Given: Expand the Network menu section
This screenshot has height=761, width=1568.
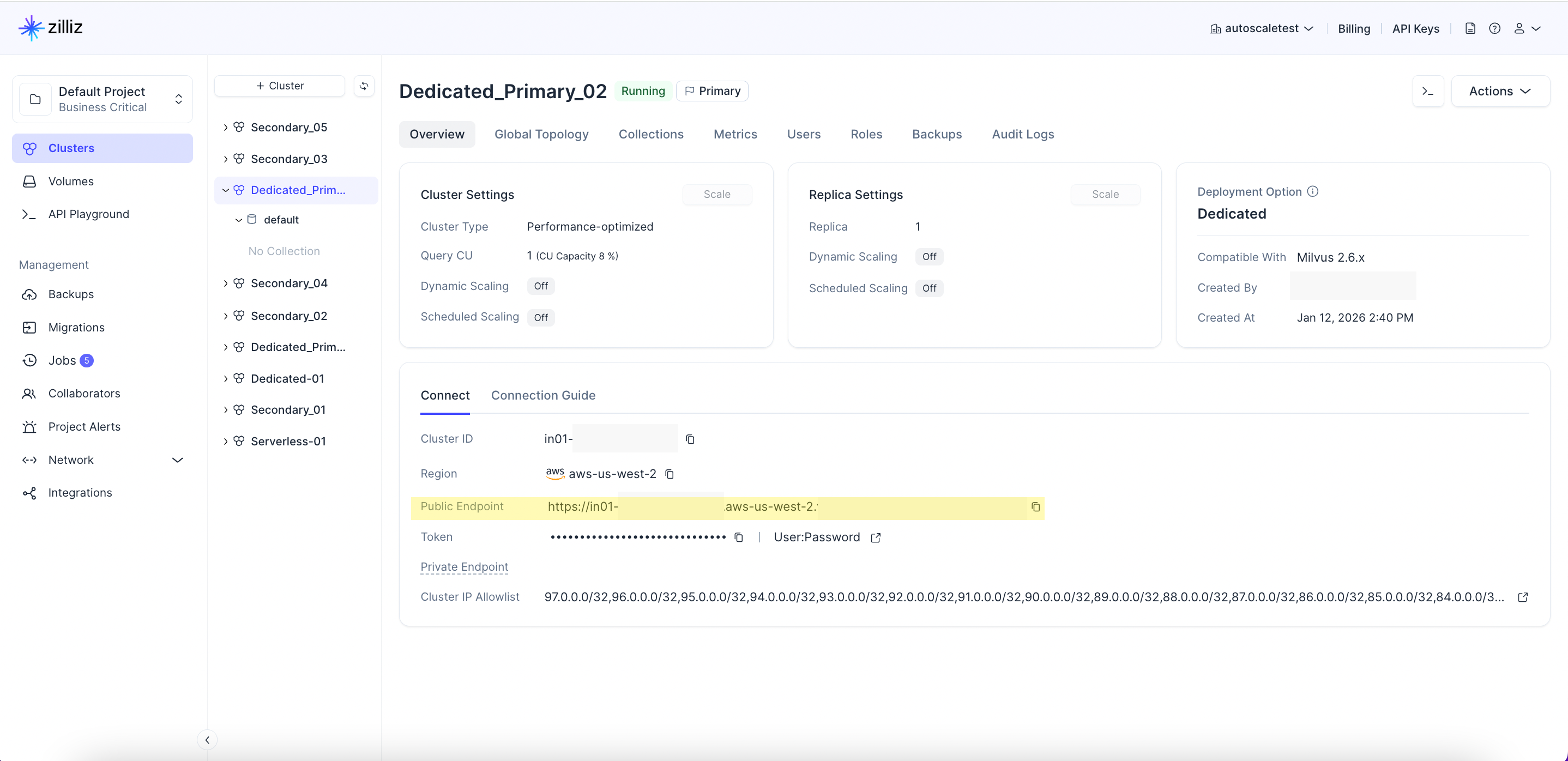Looking at the screenshot, I should [177, 460].
